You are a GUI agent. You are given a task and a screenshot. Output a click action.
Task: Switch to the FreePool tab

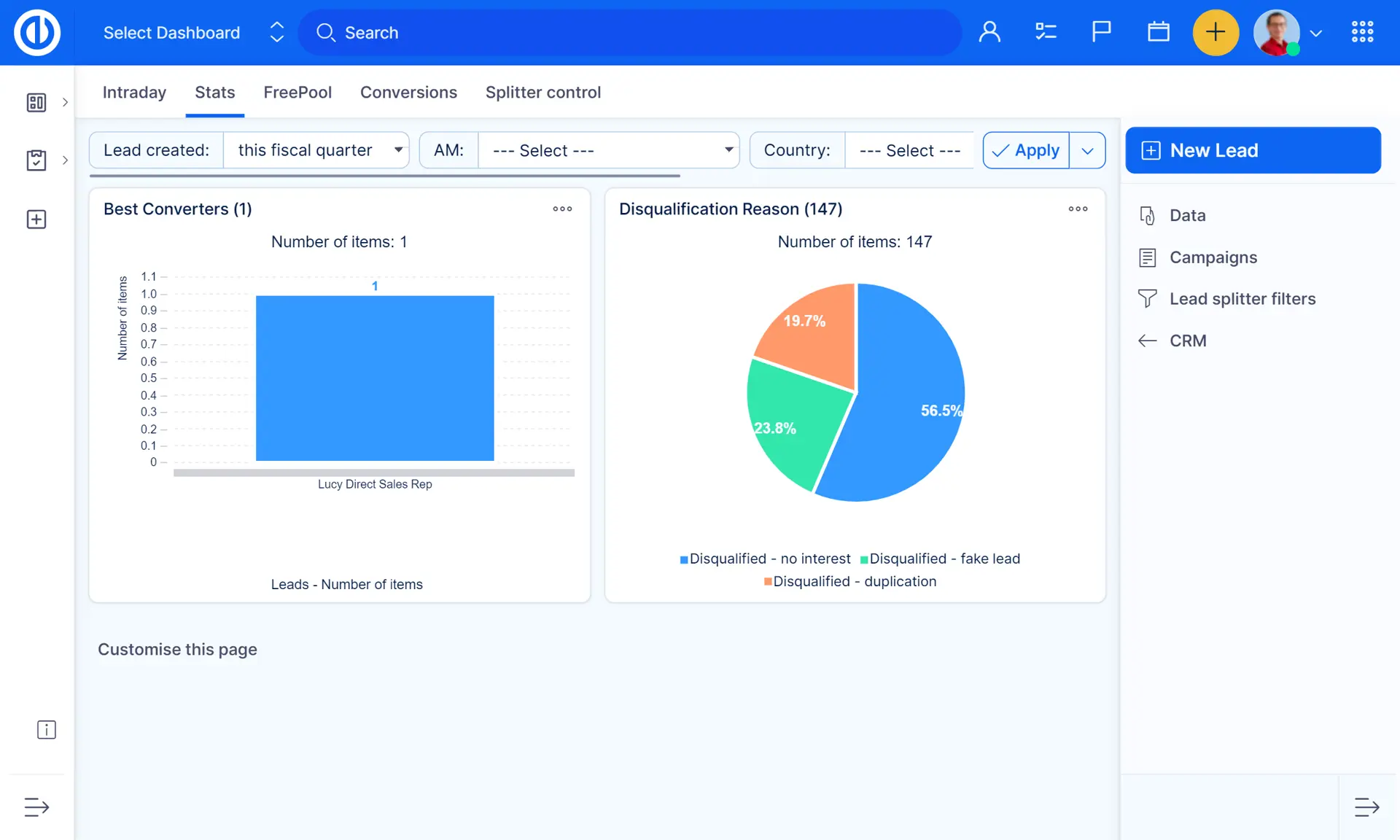pyautogui.click(x=297, y=93)
